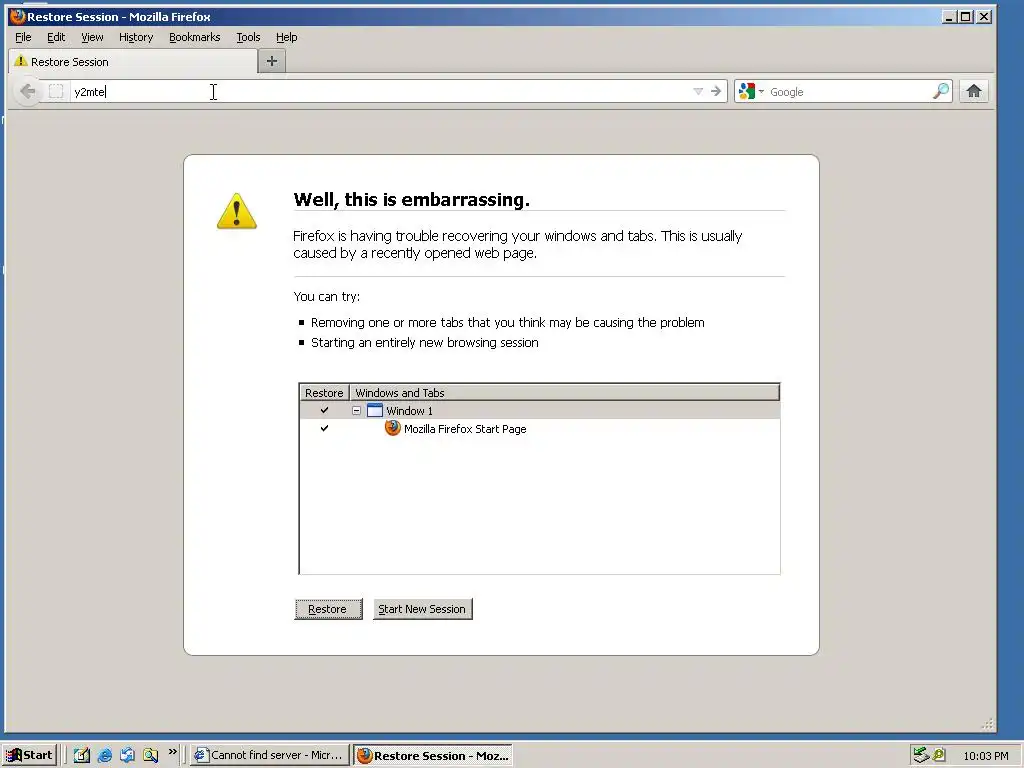Open the History menu
Viewport: 1024px width, 768px height.
point(136,37)
